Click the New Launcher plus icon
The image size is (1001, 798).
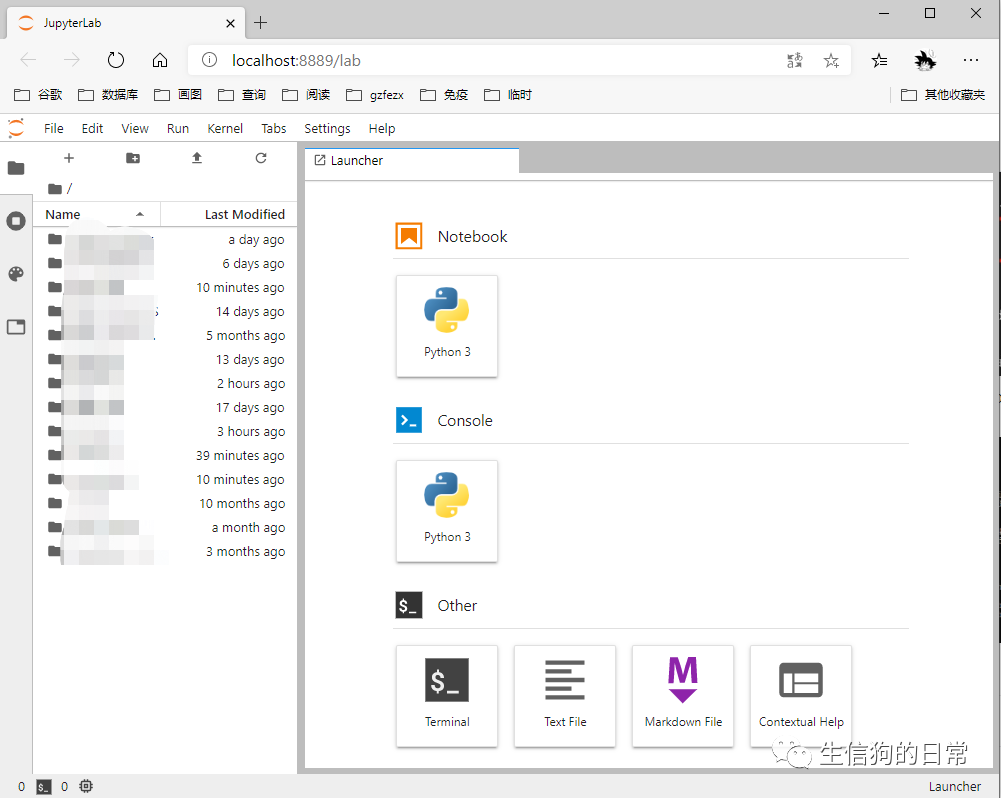point(69,158)
